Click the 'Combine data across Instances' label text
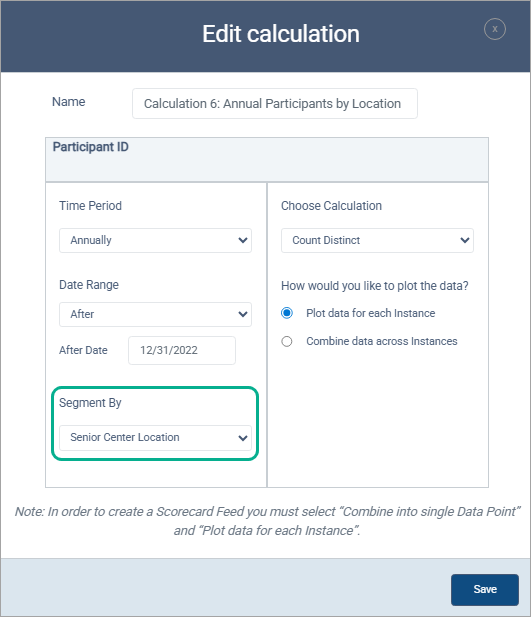This screenshot has height=617, width=531. (x=382, y=341)
